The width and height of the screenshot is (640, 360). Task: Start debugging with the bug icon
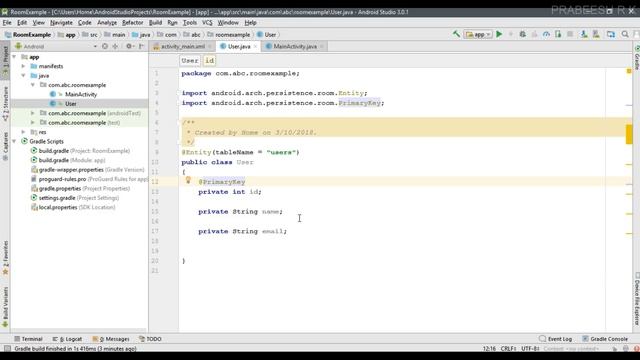pos(522,34)
